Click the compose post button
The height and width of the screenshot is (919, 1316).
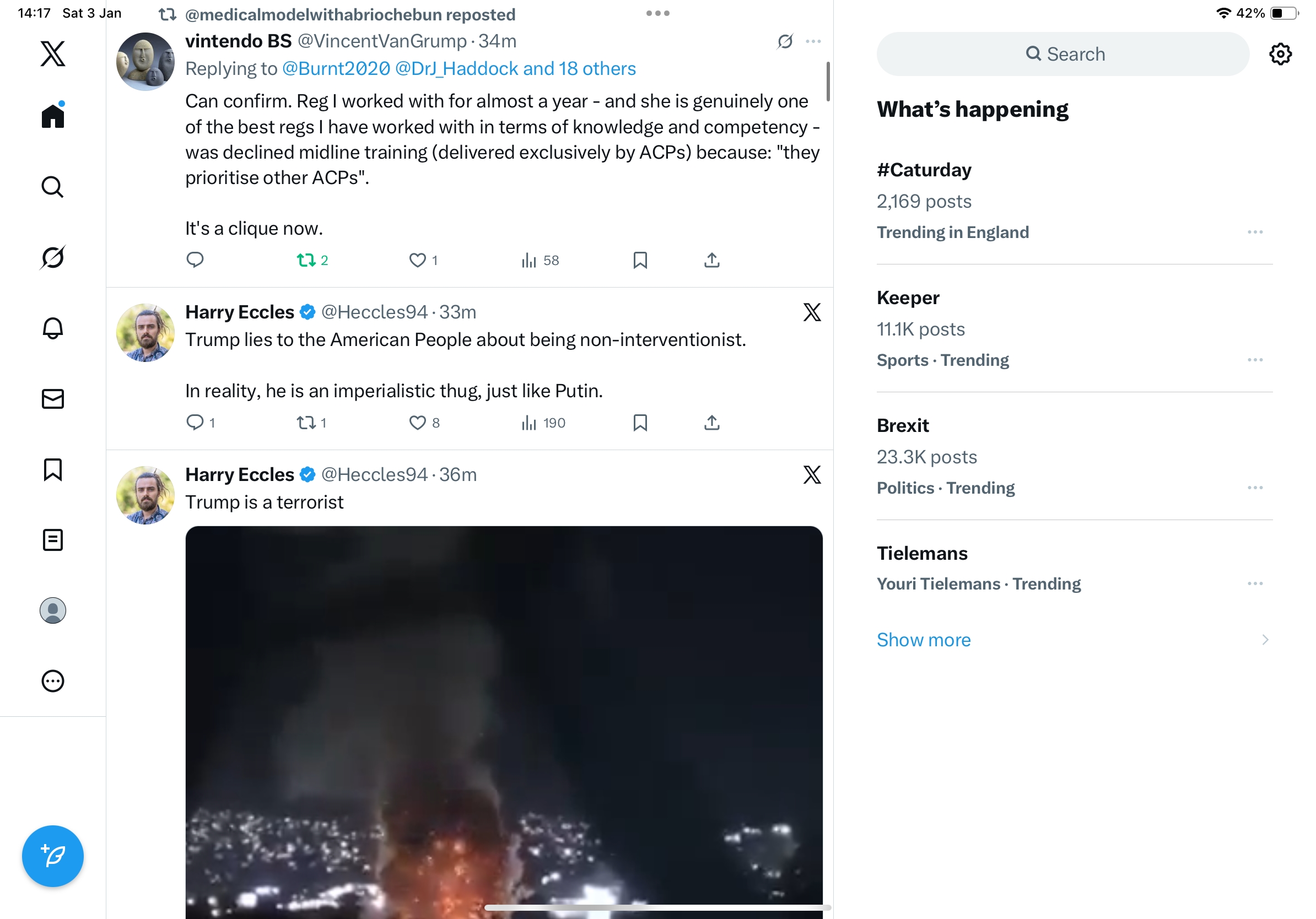[x=53, y=856]
